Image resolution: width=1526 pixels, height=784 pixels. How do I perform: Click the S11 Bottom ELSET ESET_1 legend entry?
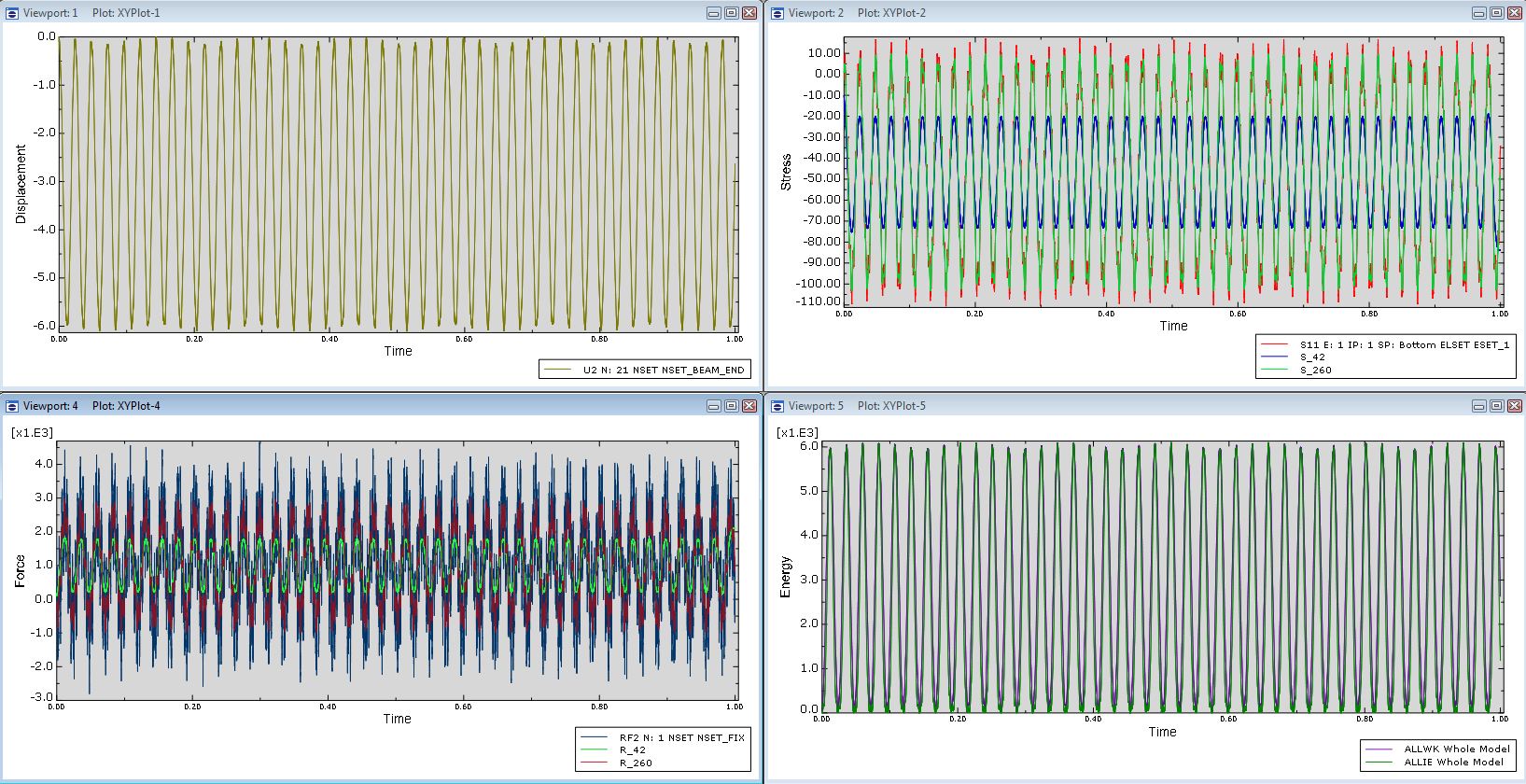[x=1386, y=344]
